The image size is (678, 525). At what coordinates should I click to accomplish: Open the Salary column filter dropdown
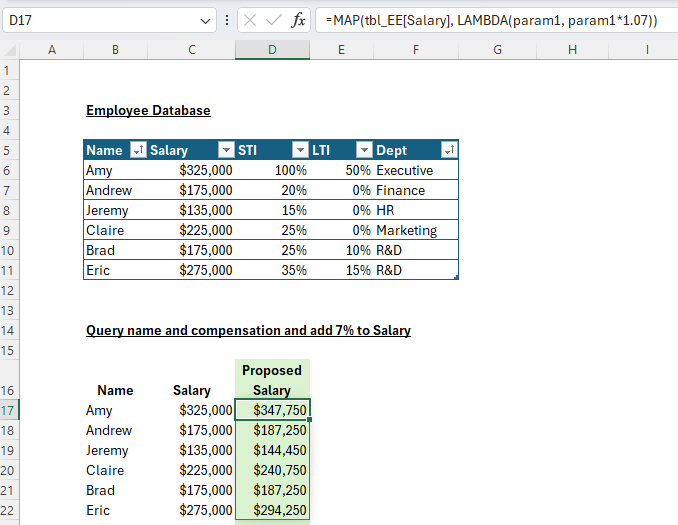226,150
